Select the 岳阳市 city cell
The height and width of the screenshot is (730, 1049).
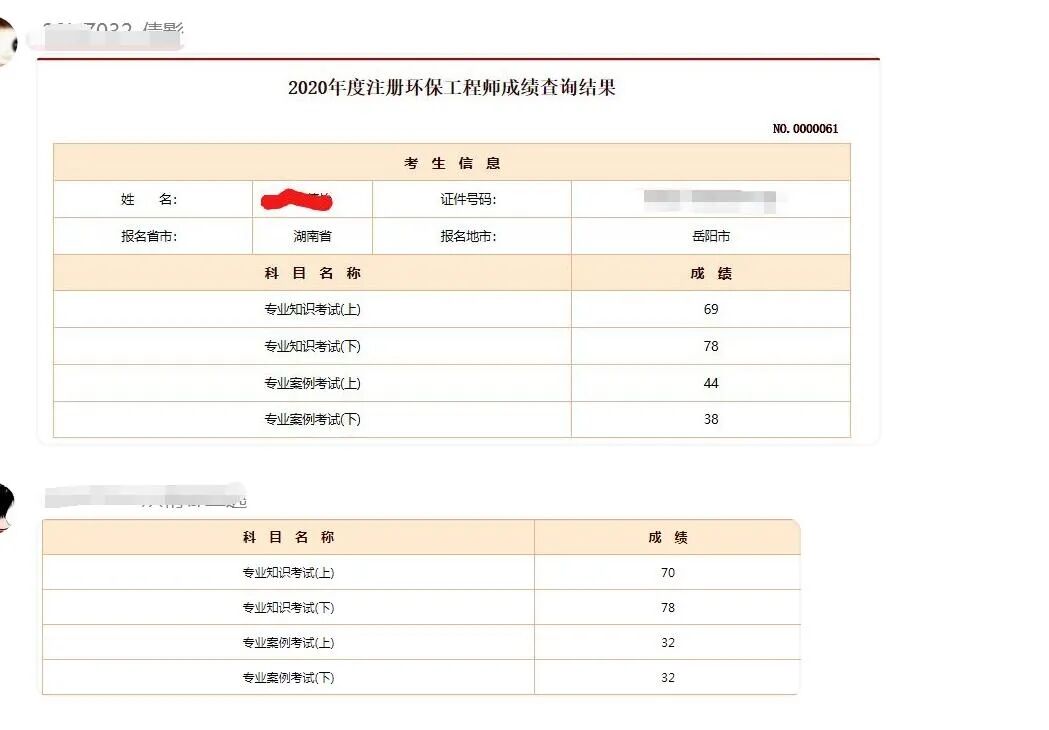(x=710, y=236)
